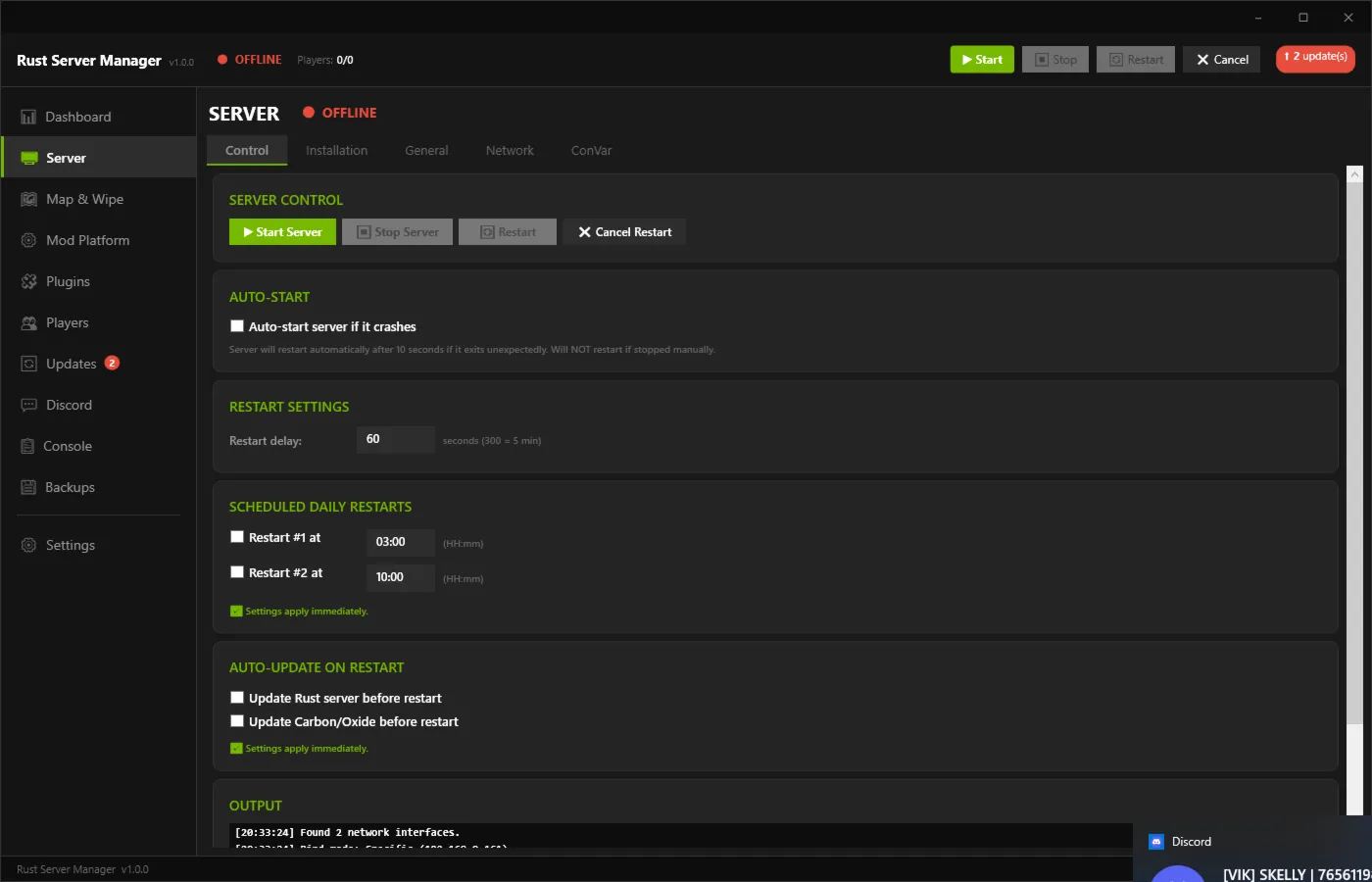The height and width of the screenshot is (882, 1372).
Task: Switch to the General tab
Action: 426,150
